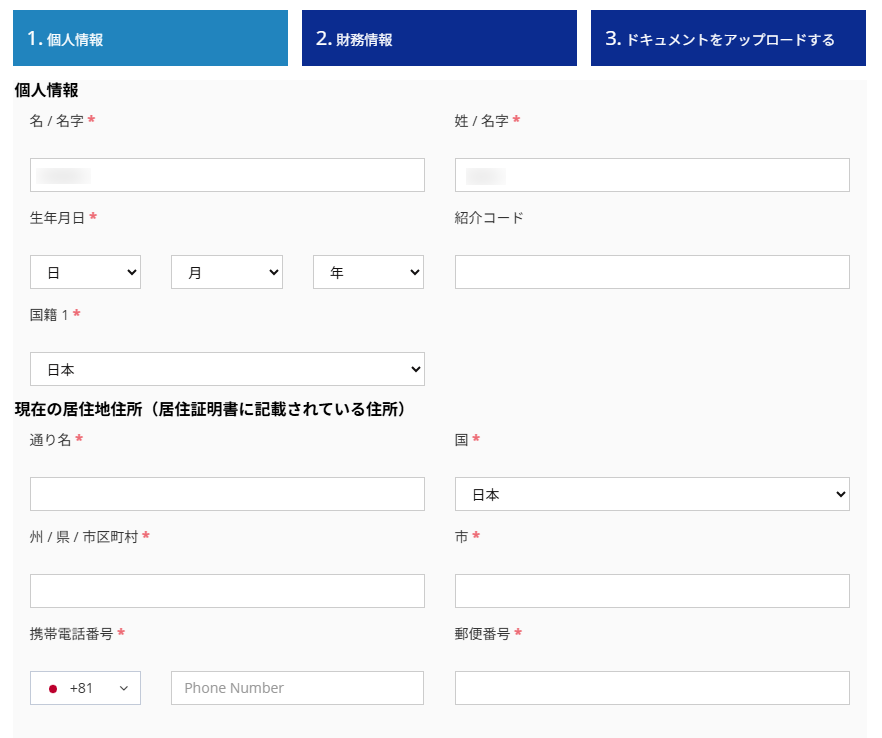Click the 州 / 県 / 市区町村 input field
Viewport: 882px width, 738px height.
[x=227, y=591]
